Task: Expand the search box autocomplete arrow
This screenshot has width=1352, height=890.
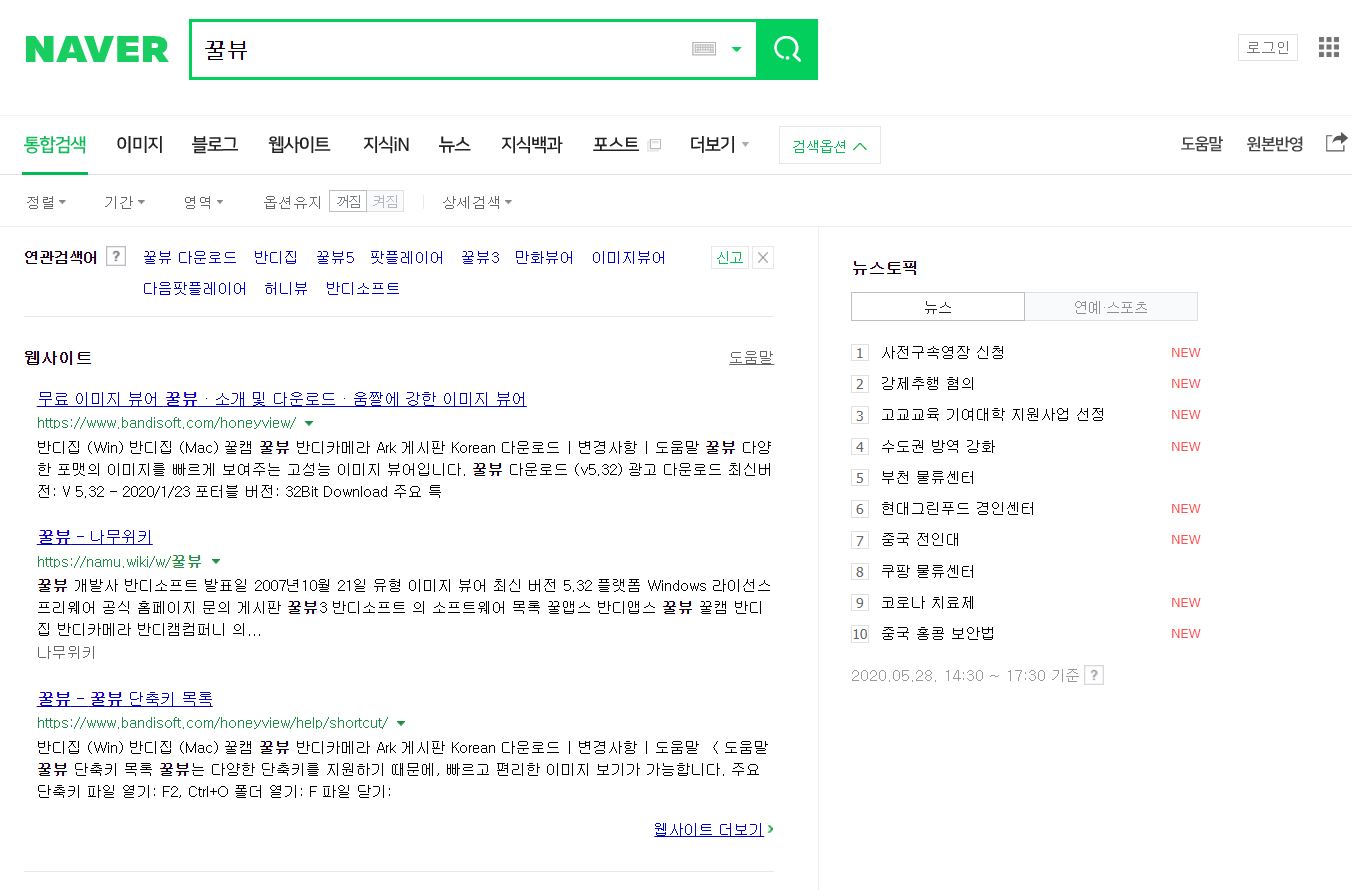Action: click(x=737, y=49)
